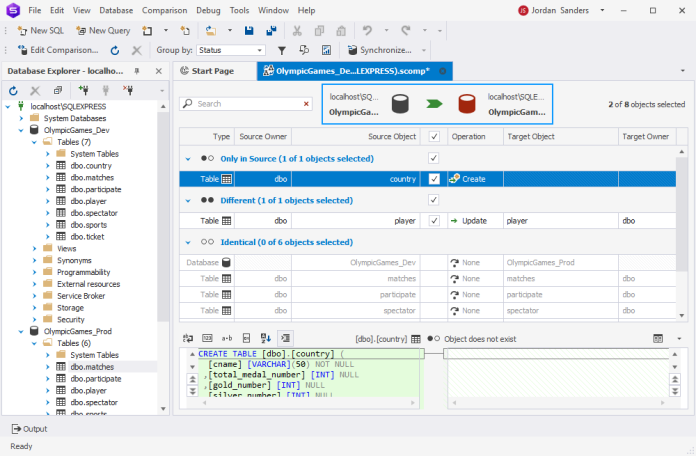Click the comparison report icon before Synchronize

[326, 50]
